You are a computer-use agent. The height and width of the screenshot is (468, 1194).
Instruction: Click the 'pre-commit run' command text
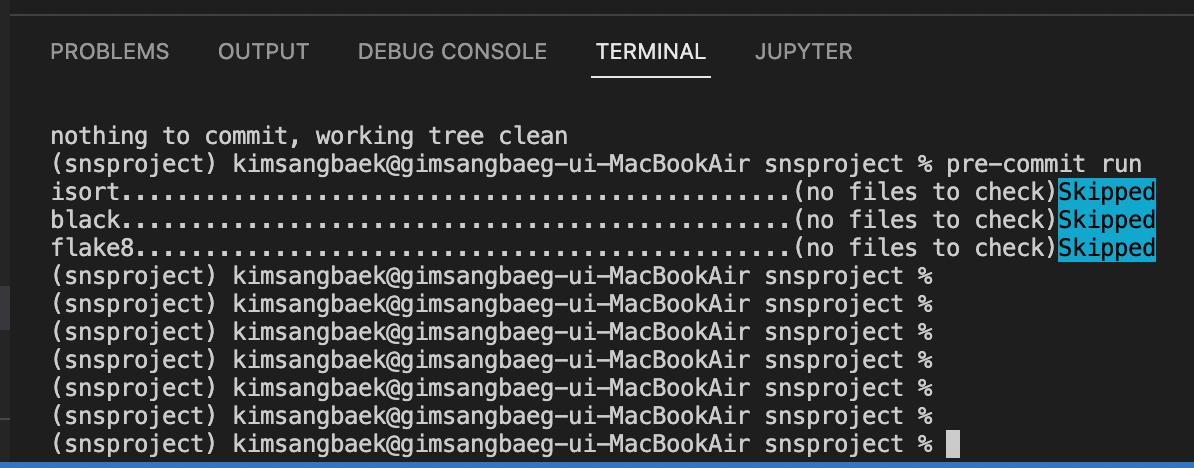tap(1044, 164)
